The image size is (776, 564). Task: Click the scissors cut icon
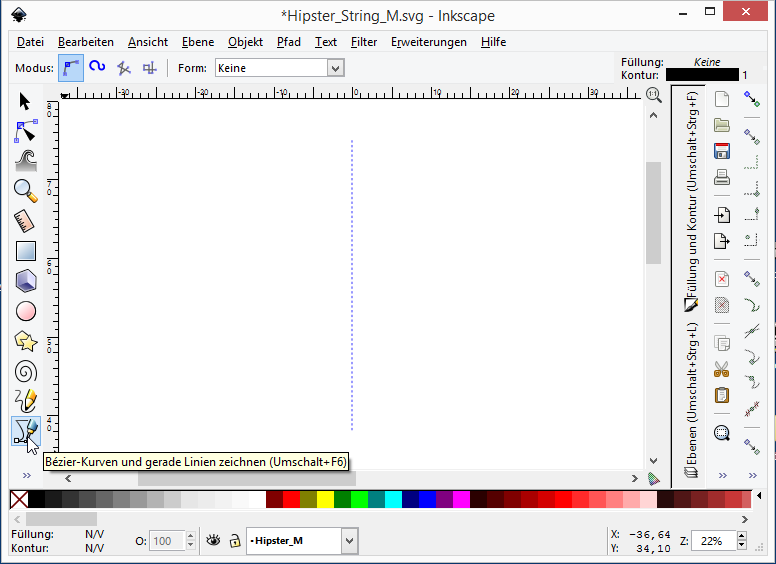click(x=722, y=369)
